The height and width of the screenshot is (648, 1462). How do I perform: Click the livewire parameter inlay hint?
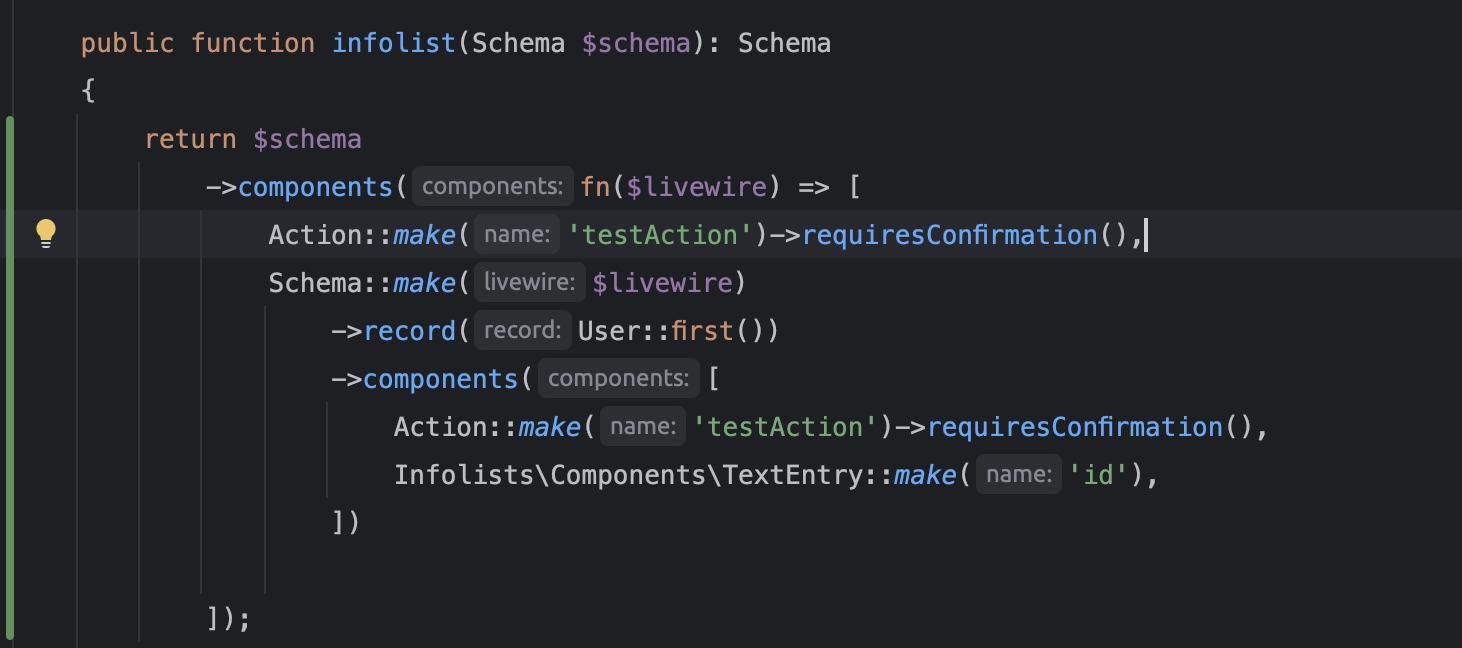529,283
